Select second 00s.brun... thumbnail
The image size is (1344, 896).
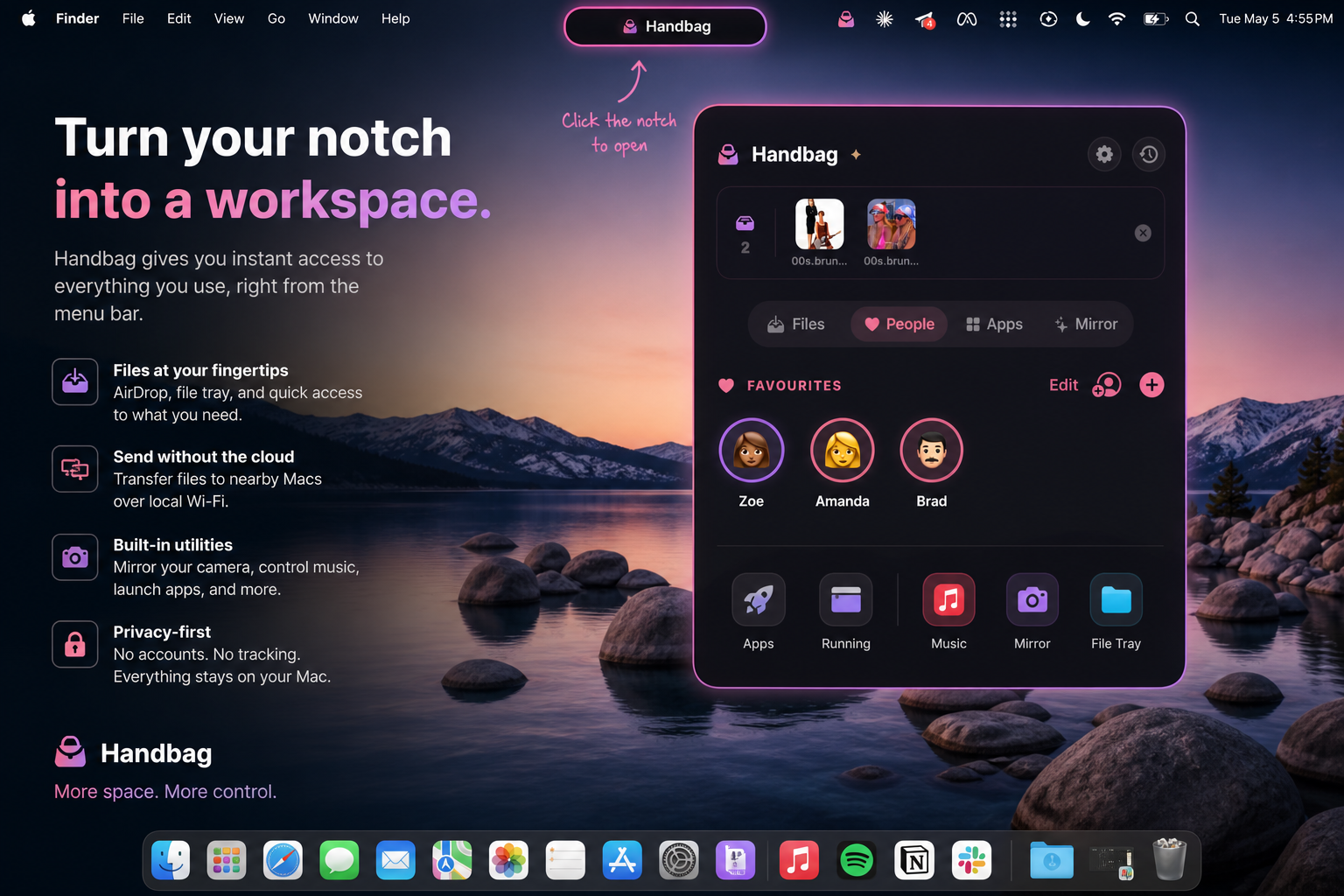[892, 225]
